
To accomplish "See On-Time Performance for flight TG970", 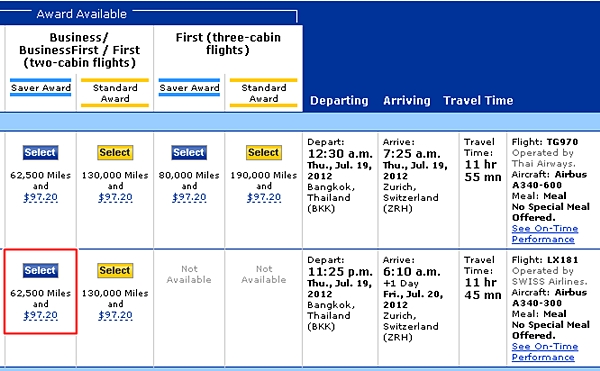I will pos(545,234).
